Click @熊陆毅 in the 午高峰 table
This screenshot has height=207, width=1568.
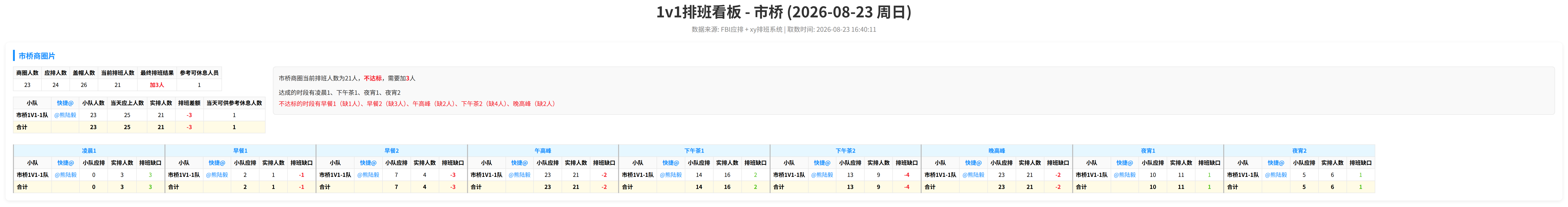point(519,175)
